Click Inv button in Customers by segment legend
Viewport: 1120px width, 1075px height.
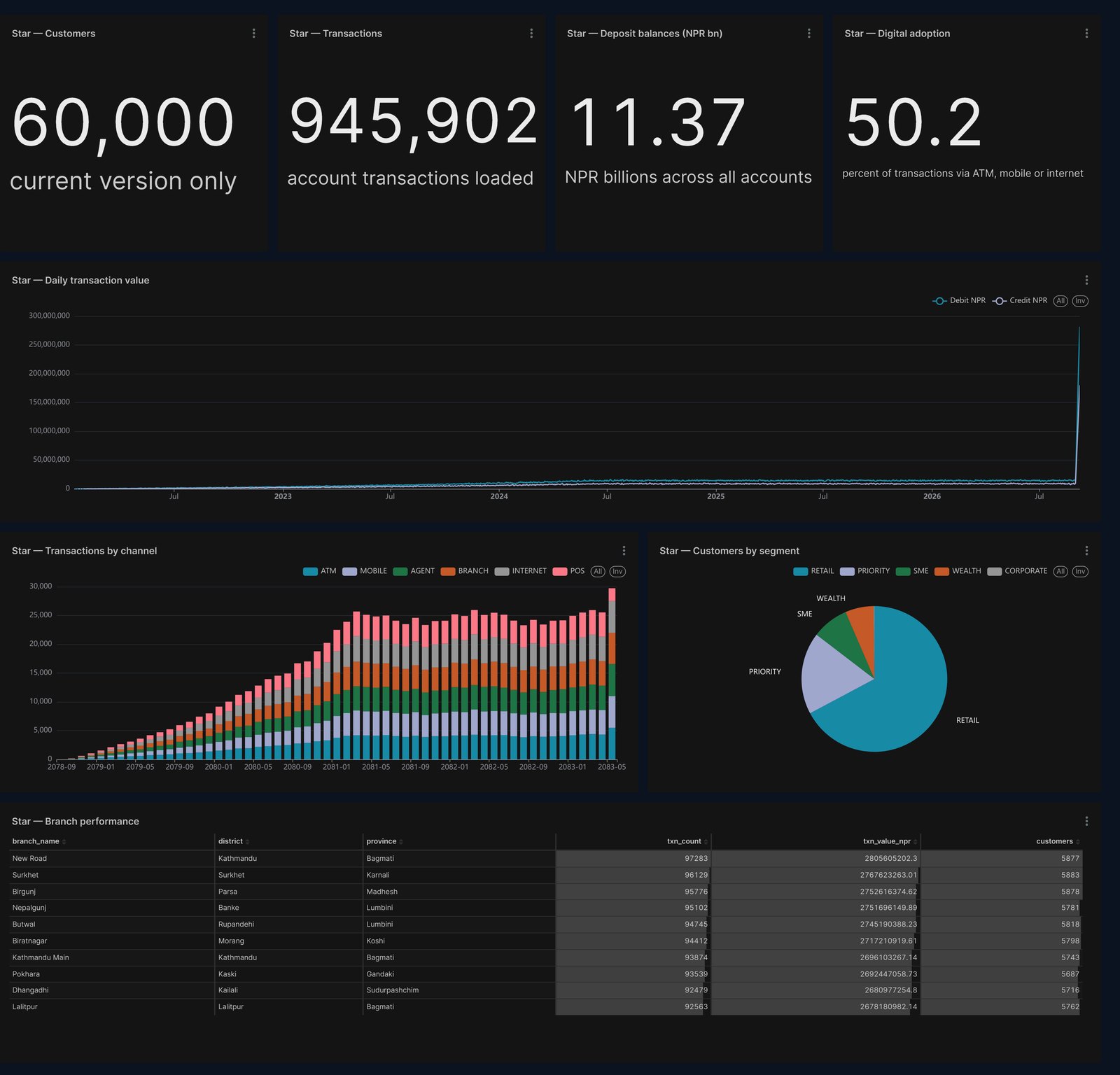1080,571
